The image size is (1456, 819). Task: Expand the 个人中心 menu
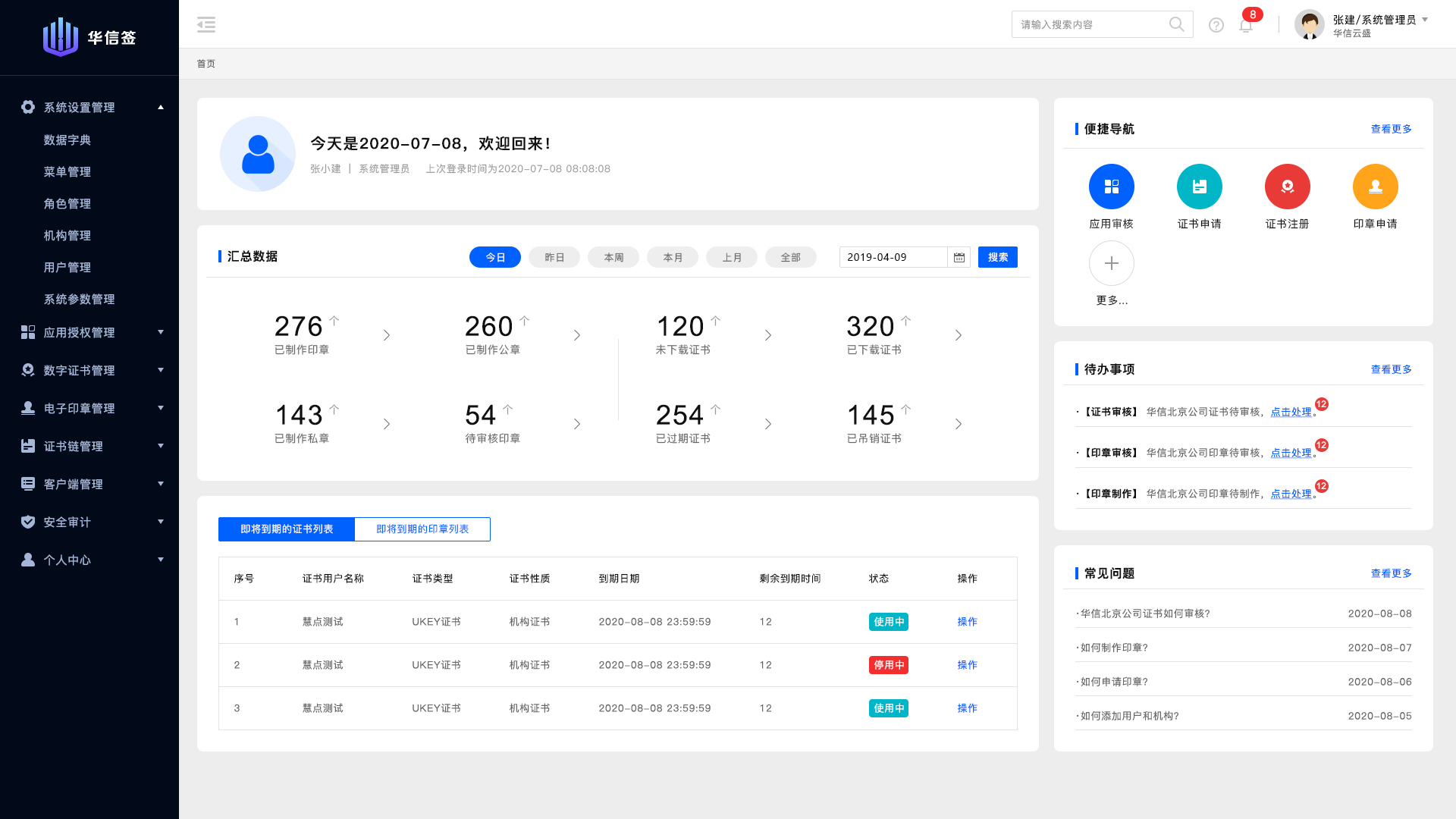click(x=161, y=560)
